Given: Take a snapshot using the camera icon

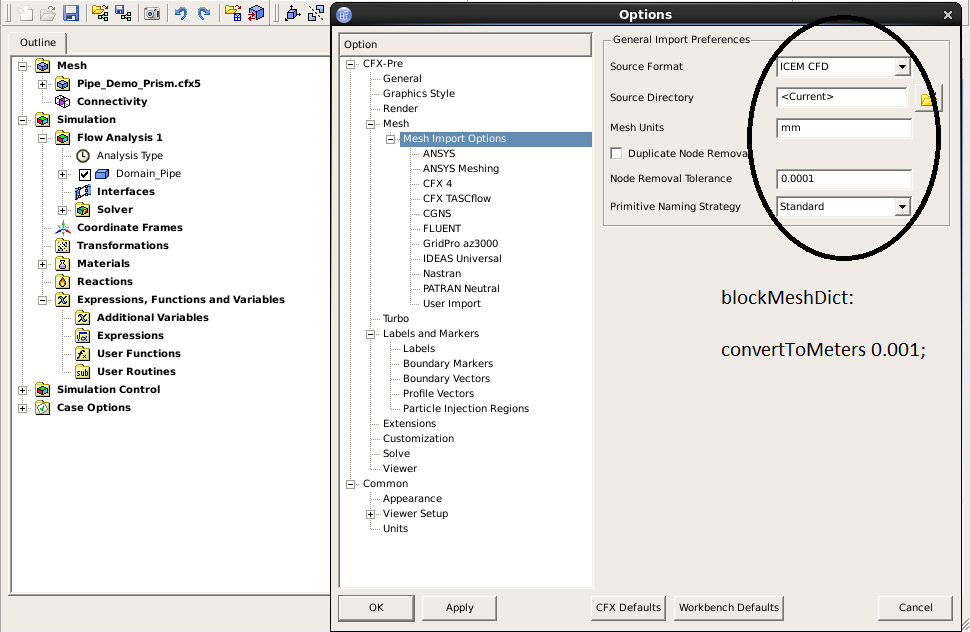Looking at the screenshot, I should [151, 13].
